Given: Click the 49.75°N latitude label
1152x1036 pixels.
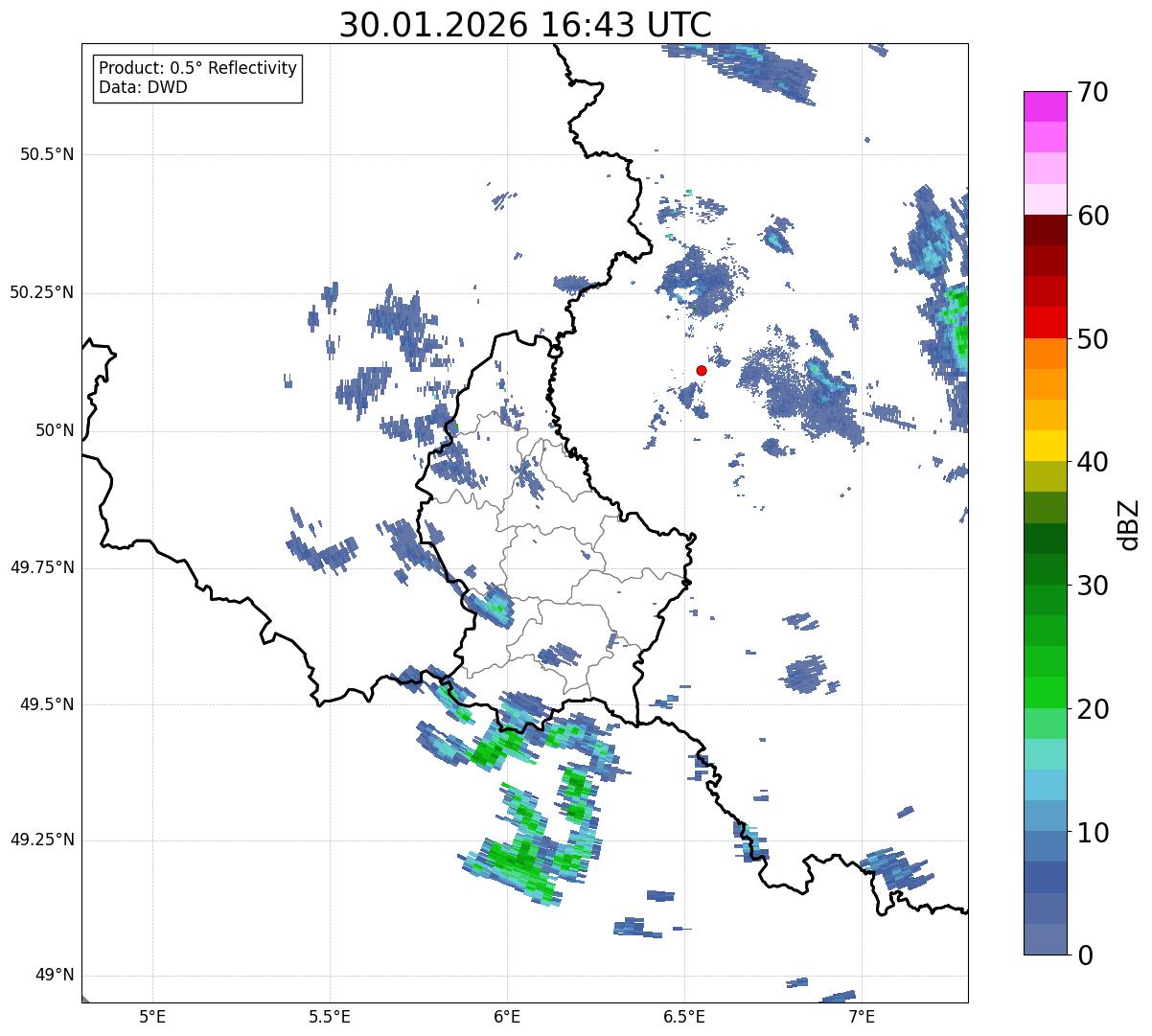Looking at the screenshot, I should tap(41, 567).
